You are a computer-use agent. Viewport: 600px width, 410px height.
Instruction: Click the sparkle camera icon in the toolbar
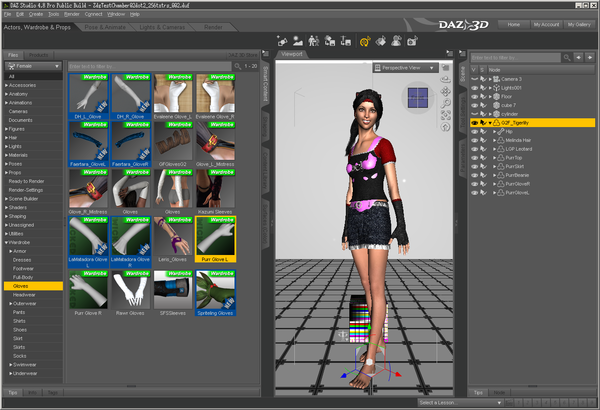tap(282, 41)
